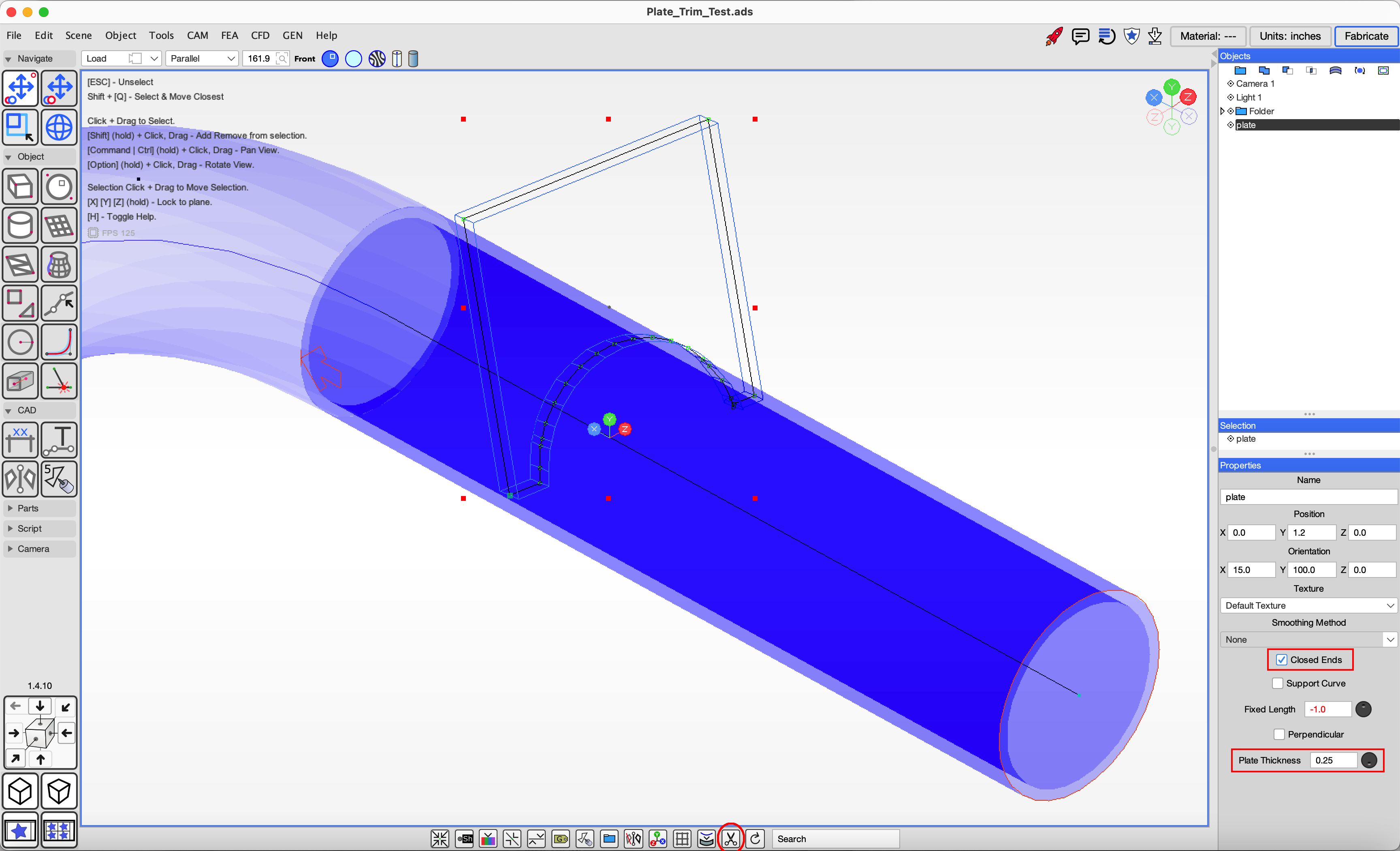Click the red rocket icon

(x=1053, y=36)
